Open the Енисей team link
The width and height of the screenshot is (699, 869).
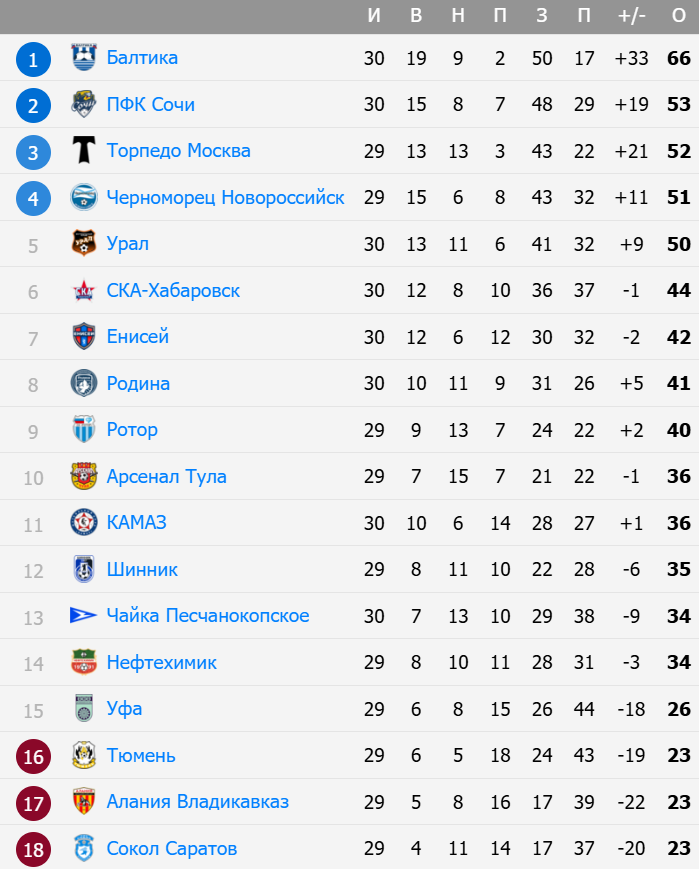(137, 336)
